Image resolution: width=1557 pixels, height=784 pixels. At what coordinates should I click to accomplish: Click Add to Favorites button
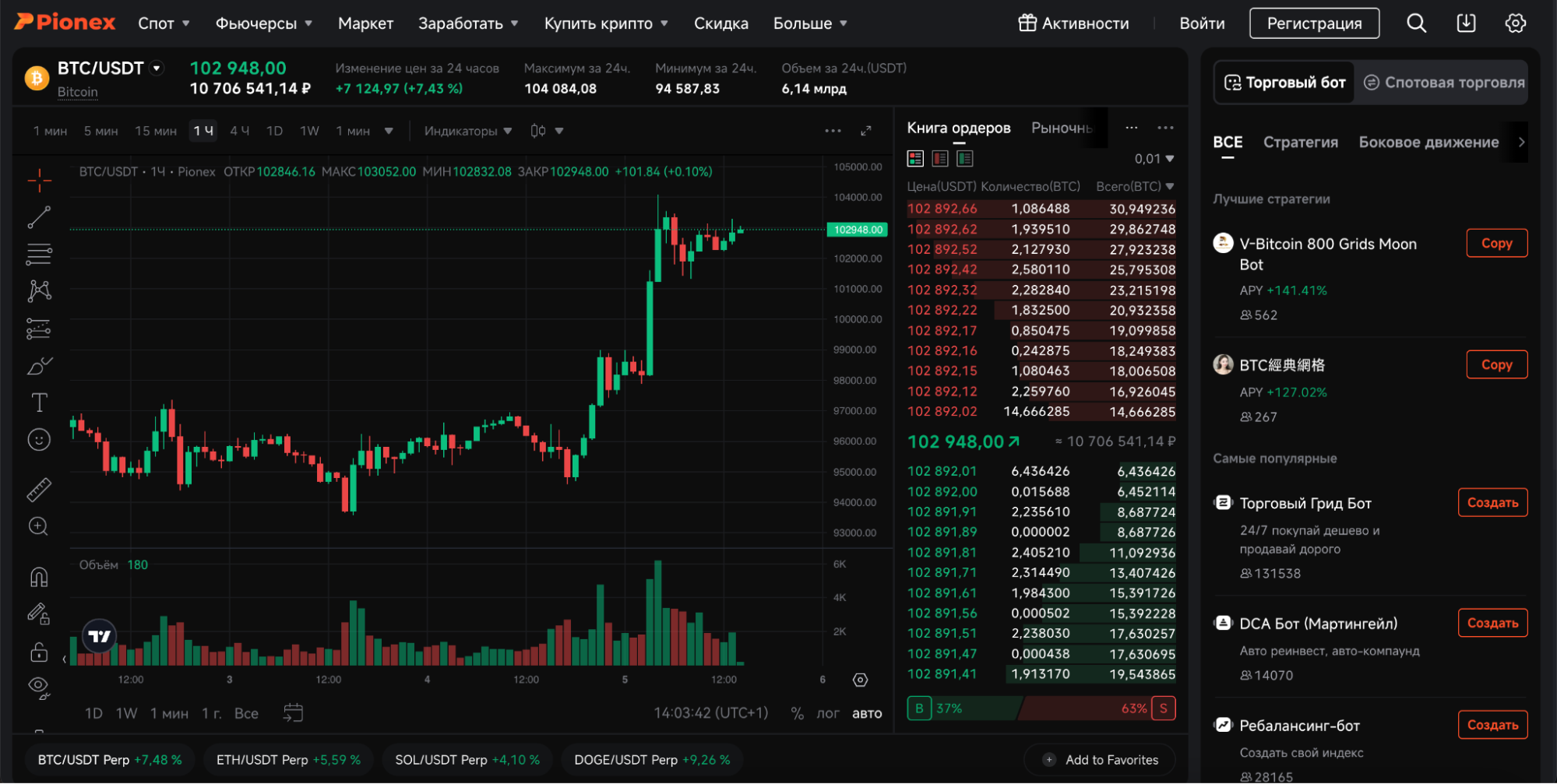[1101, 760]
